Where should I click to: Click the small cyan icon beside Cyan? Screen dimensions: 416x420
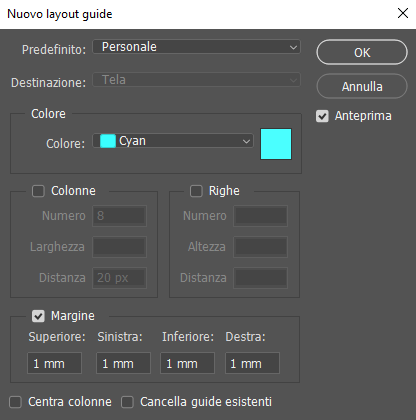(108, 141)
